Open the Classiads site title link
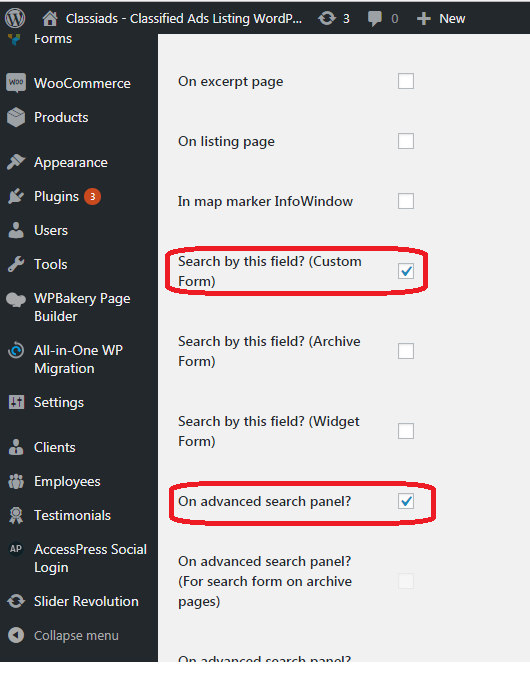This screenshot has width=530, height=695. (x=184, y=19)
